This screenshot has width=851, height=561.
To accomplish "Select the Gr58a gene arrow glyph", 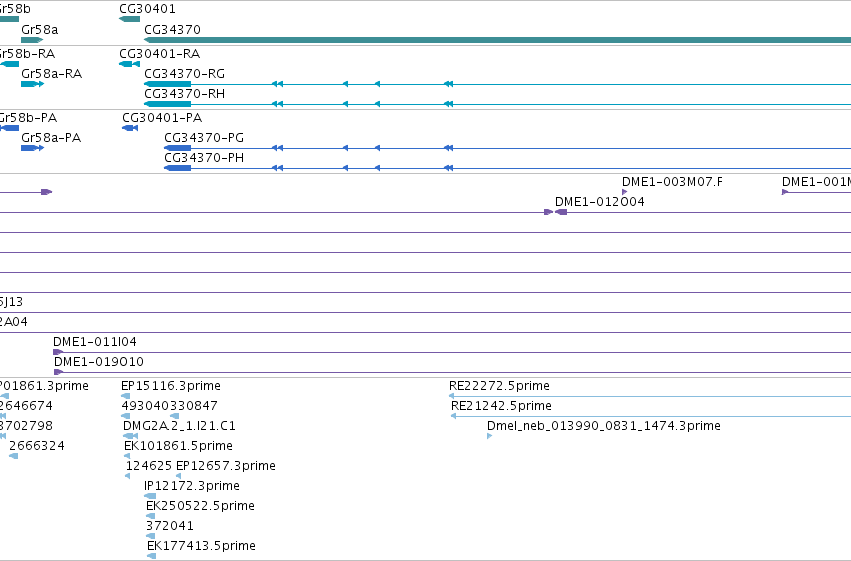I will tap(32, 40).
